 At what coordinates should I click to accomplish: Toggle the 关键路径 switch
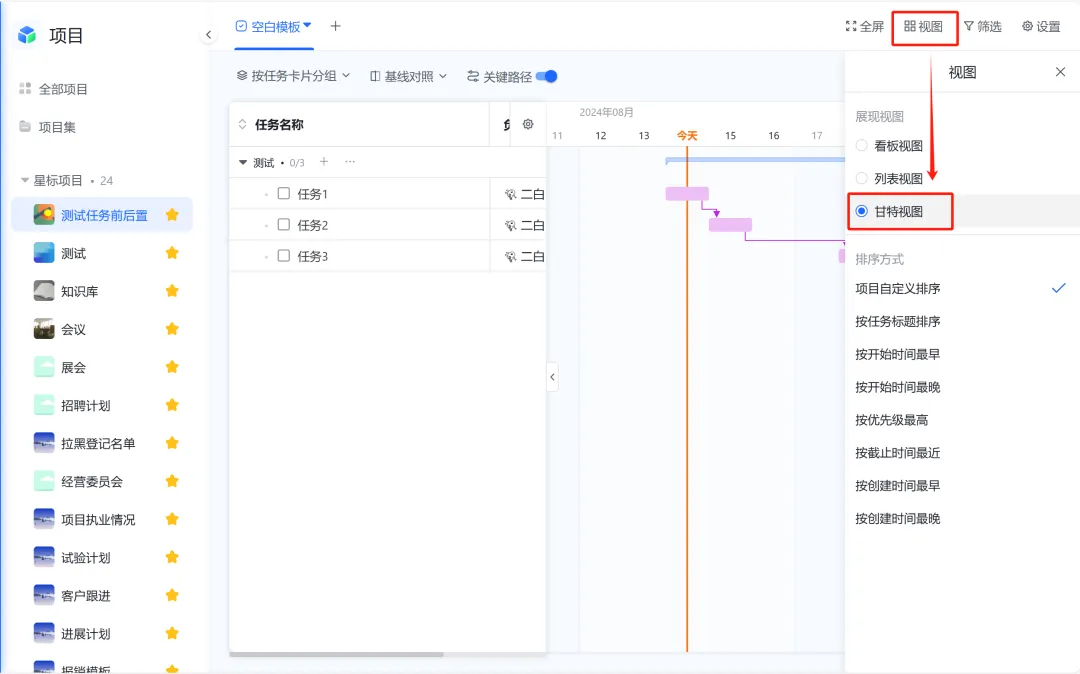(x=546, y=76)
